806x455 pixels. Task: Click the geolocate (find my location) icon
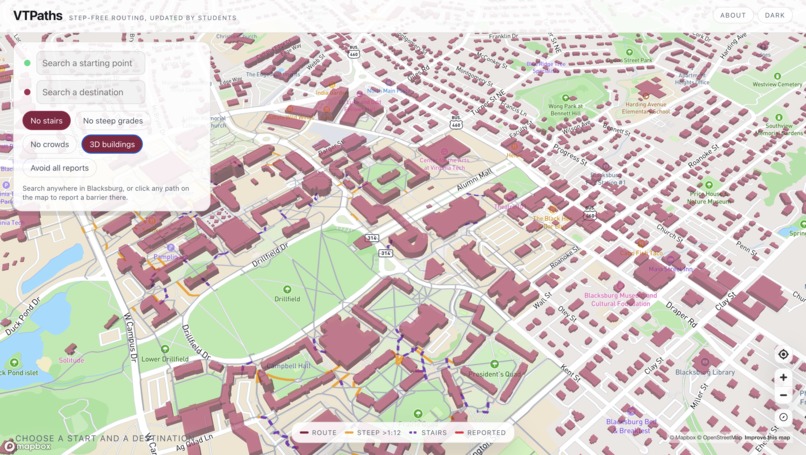click(783, 354)
